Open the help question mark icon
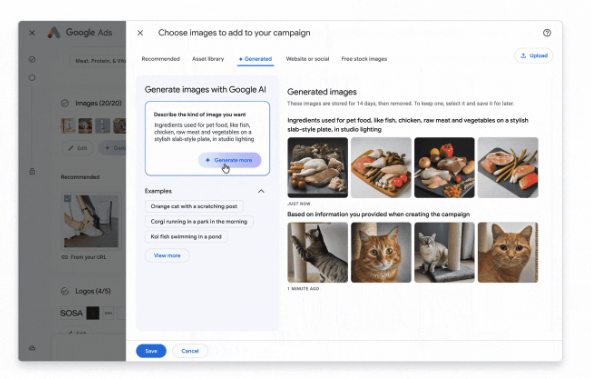Image resolution: width=591 pixels, height=379 pixels. 547,33
